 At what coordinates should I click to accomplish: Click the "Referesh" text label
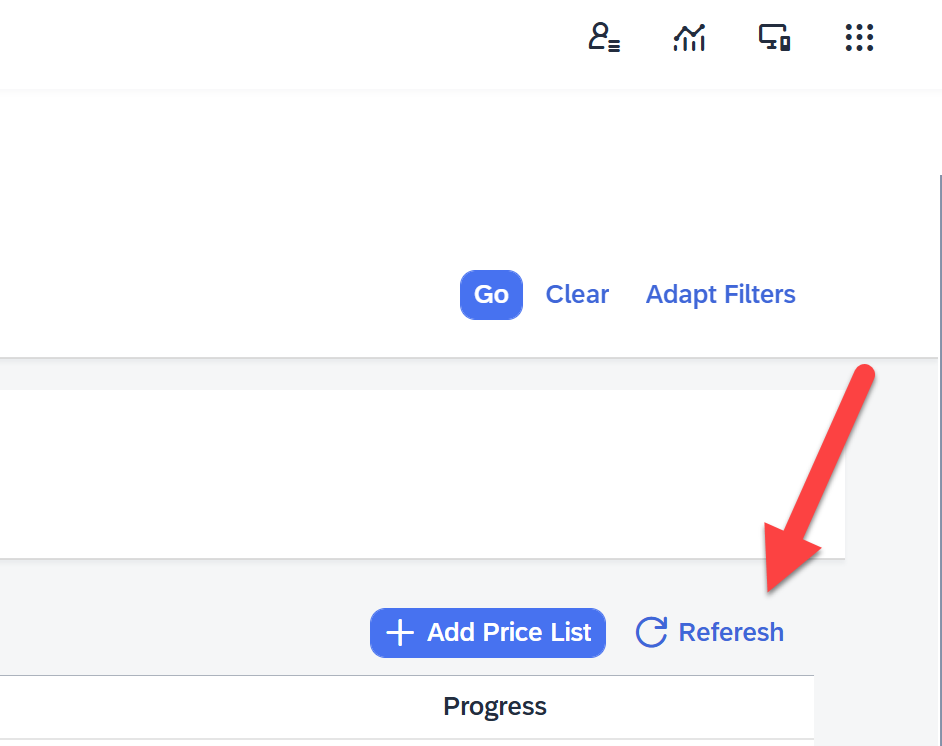pyautogui.click(x=731, y=632)
